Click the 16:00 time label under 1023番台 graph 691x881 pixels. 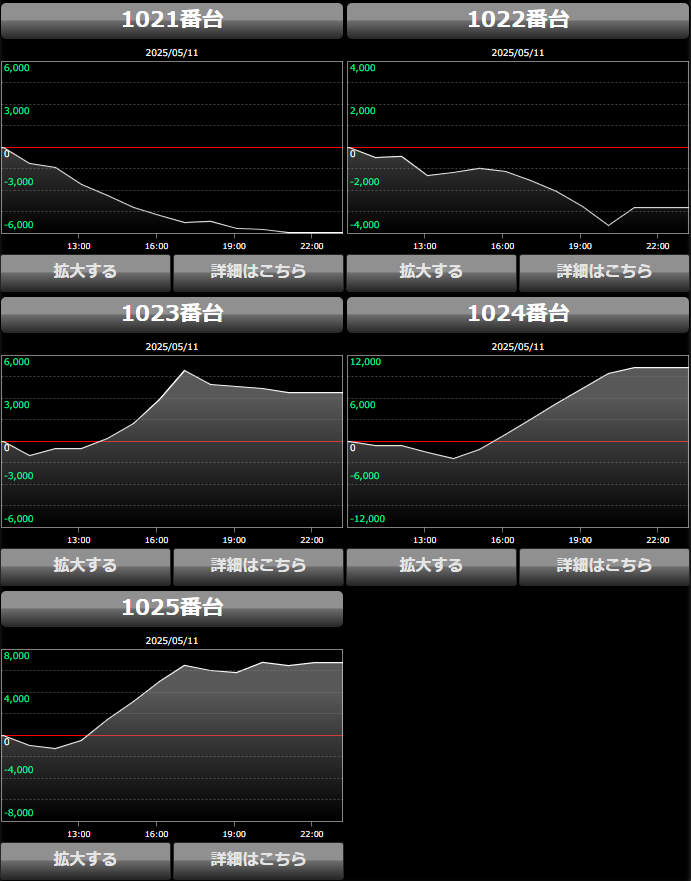(156, 540)
